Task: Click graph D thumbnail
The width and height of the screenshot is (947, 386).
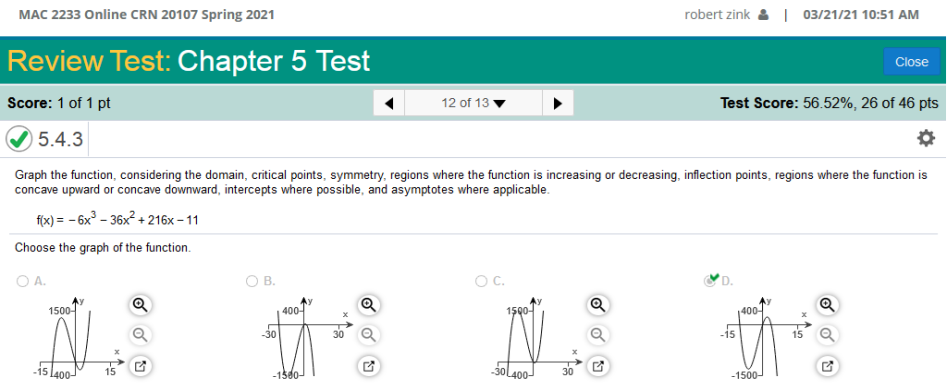Action: (766, 337)
